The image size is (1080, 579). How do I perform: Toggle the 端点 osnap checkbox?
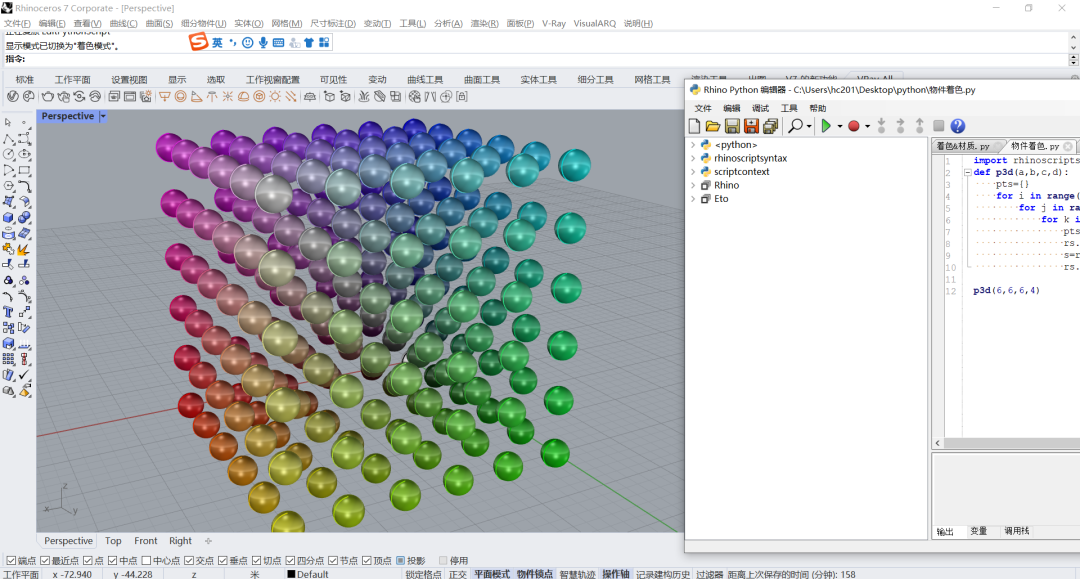(x=11, y=560)
